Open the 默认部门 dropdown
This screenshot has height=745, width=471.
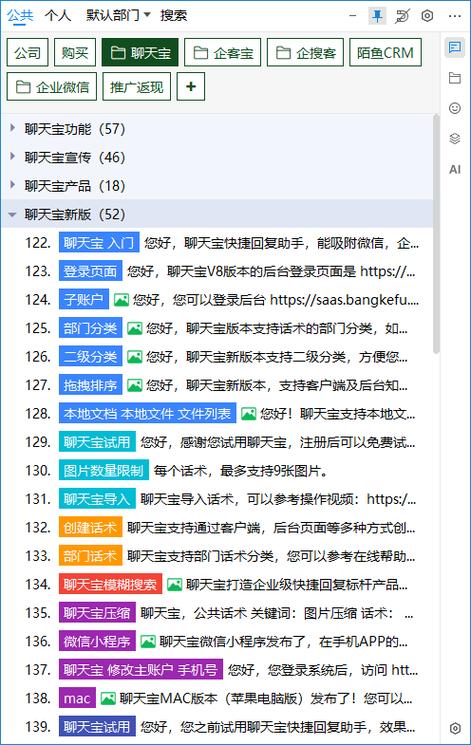click(118, 15)
